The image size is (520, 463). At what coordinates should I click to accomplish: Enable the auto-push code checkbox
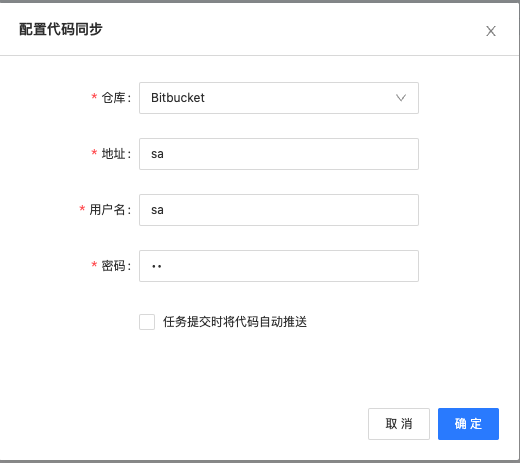click(147, 322)
